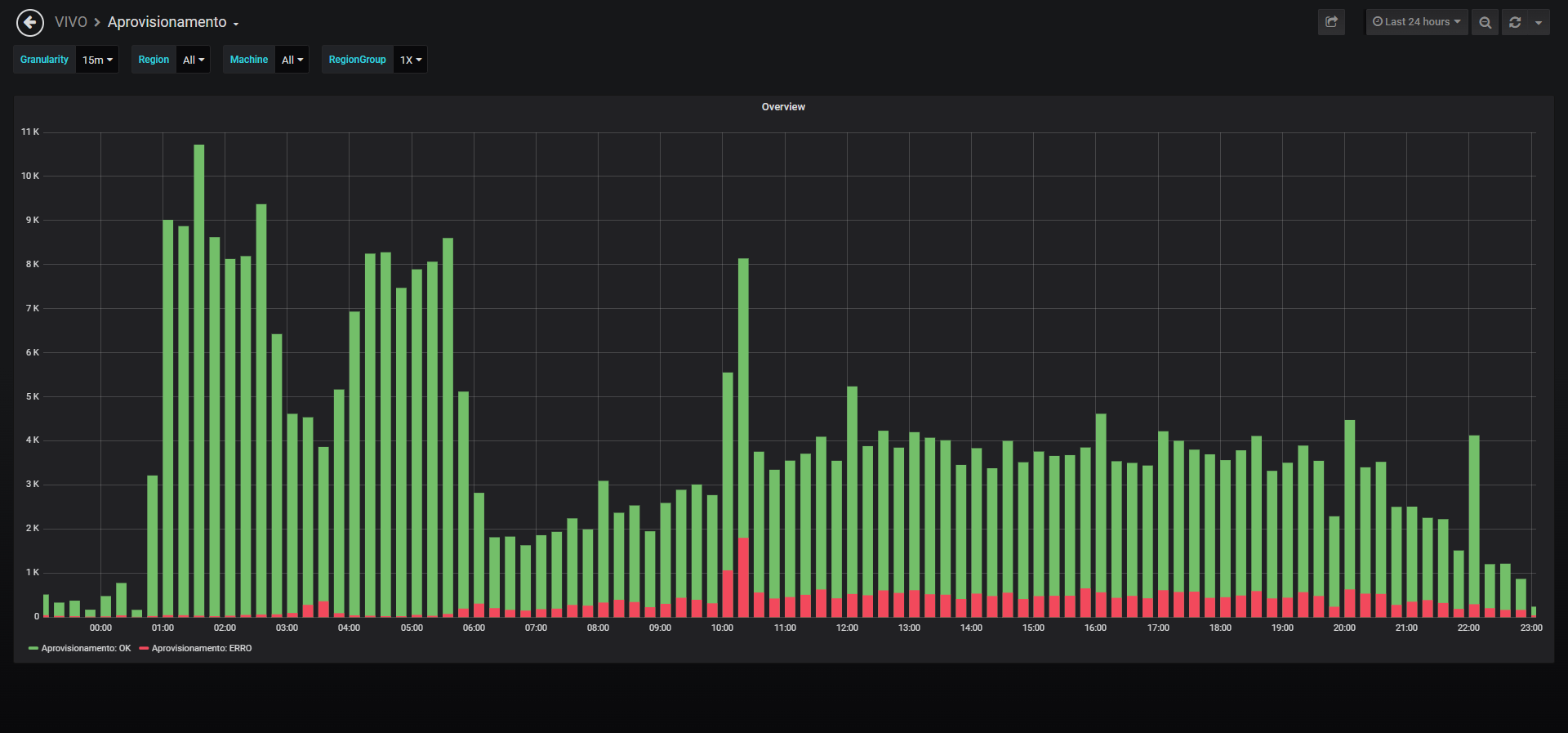Screen dimensions: 1568x733
Task: Click the red ERRO legend color swatch
Action: tap(144, 649)
